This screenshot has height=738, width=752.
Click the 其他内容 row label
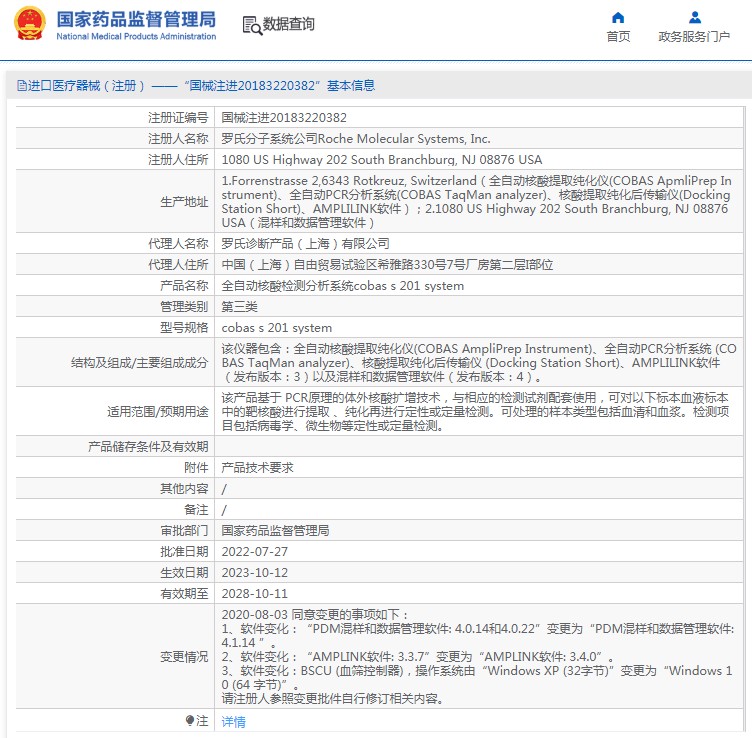[184, 489]
